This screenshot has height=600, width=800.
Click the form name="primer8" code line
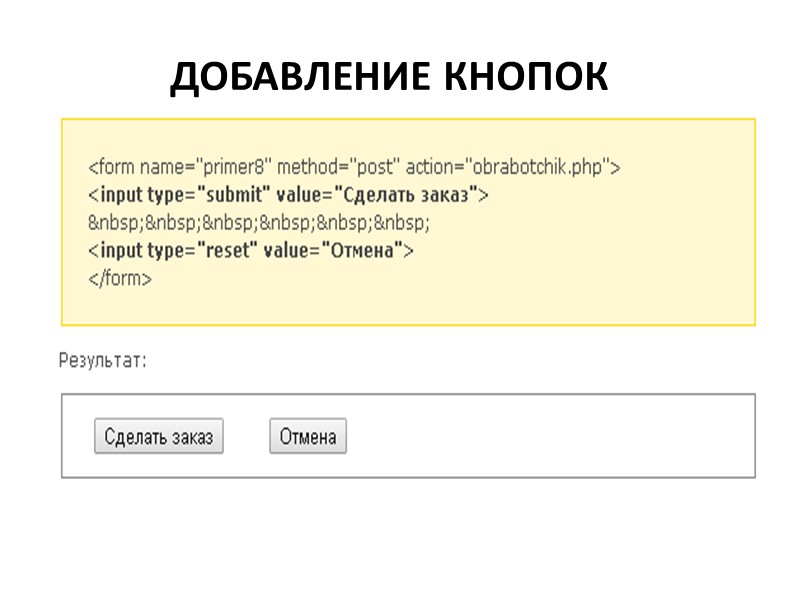click(x=354, y=167)
